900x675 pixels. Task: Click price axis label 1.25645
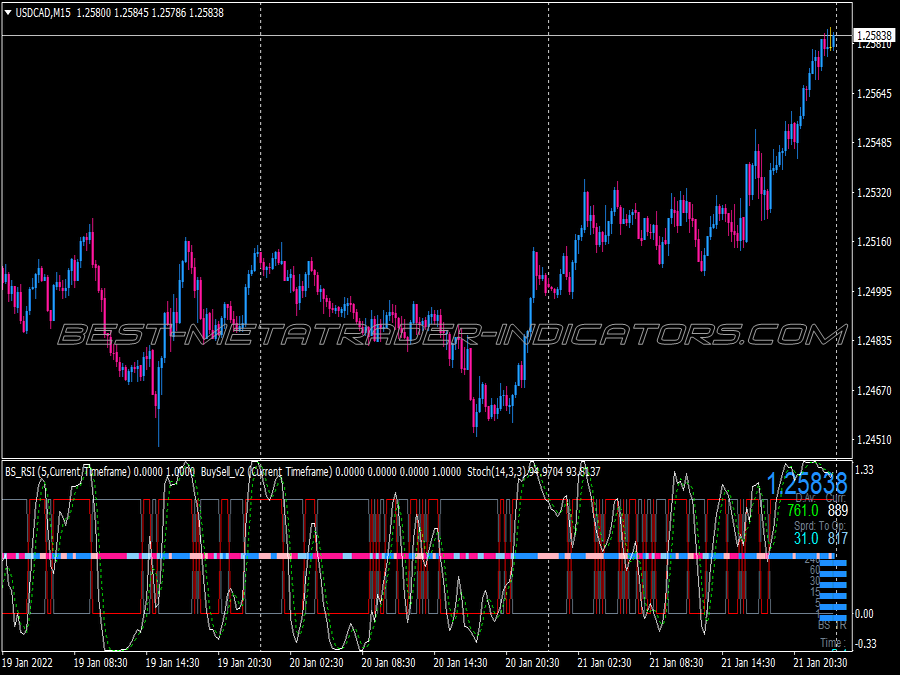pyautogui.click(x=874, y=94)
